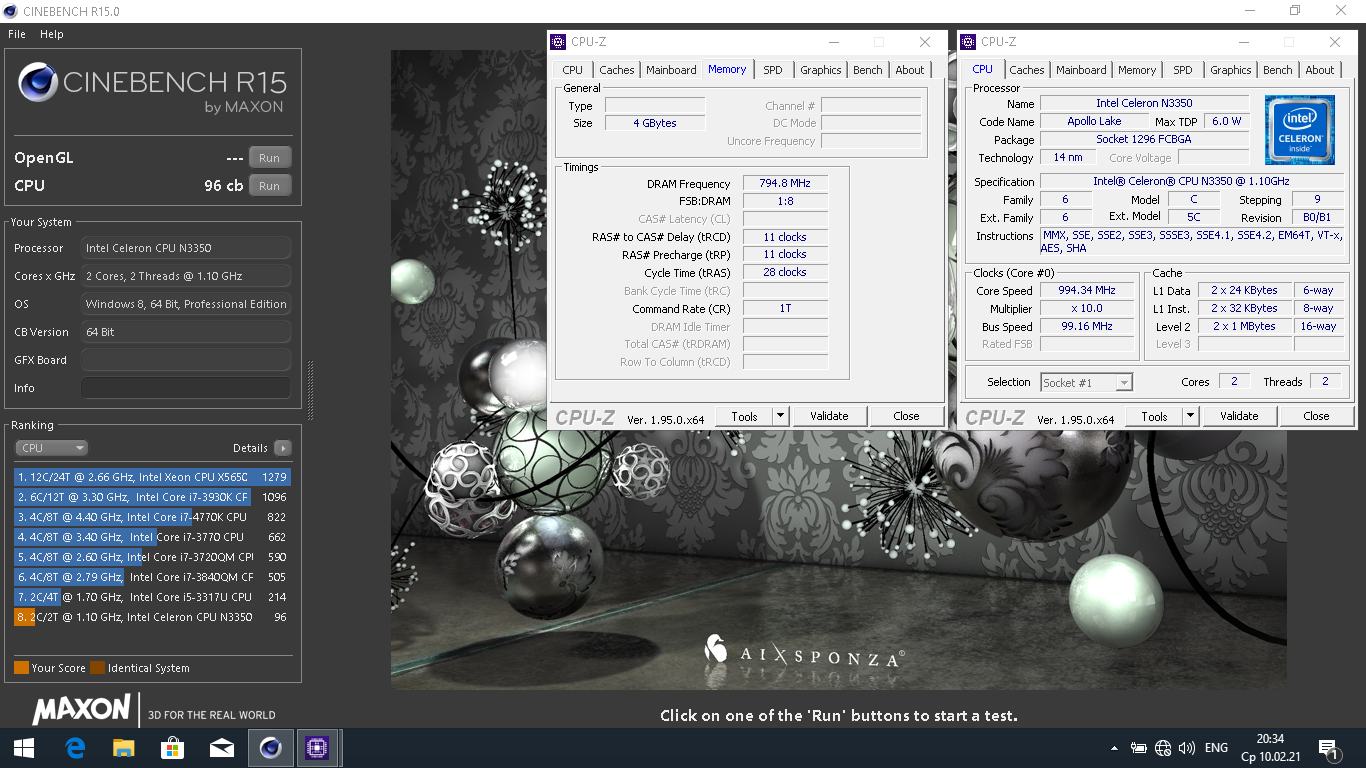Open Caches tab in right CPU-Z window
This screenshot has width=1366, height=768.
[x=1027, y=70]
